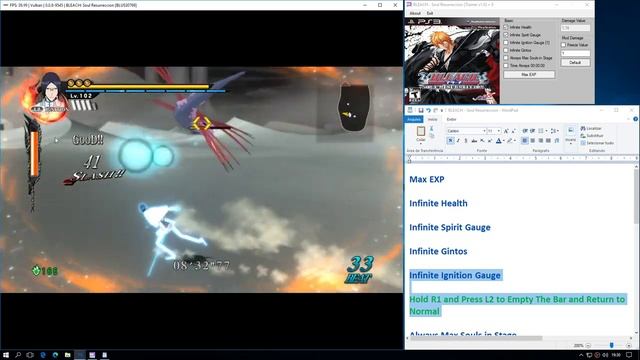Click the Undo arrow in WordPad title bar
640x360 pixels.
[428, 110]
